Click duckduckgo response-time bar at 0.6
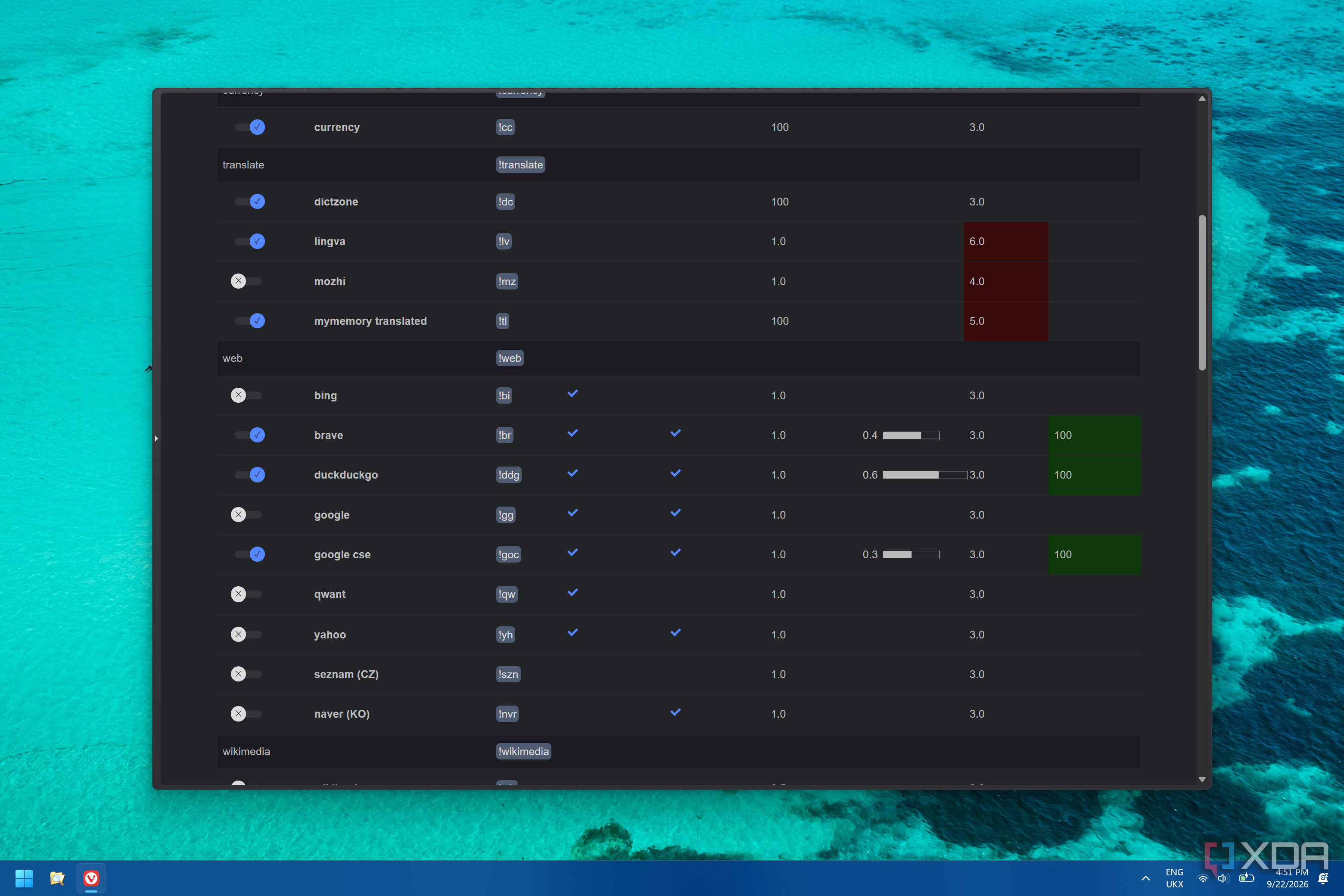The height and width of the screenshot is (896, 1344). tap(924, 475)
